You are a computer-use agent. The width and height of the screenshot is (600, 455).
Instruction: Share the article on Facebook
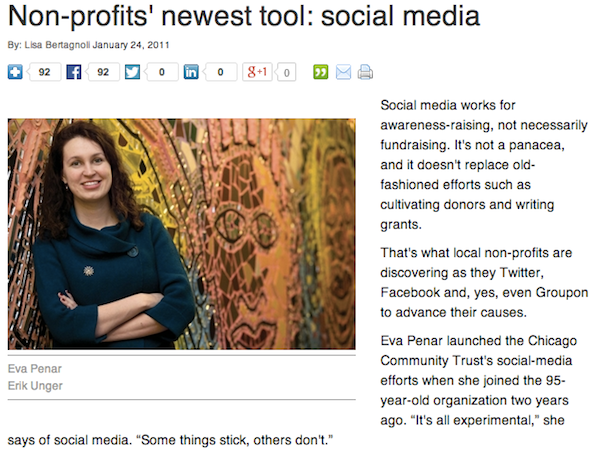pyautogui.click(x=73, y=72)
